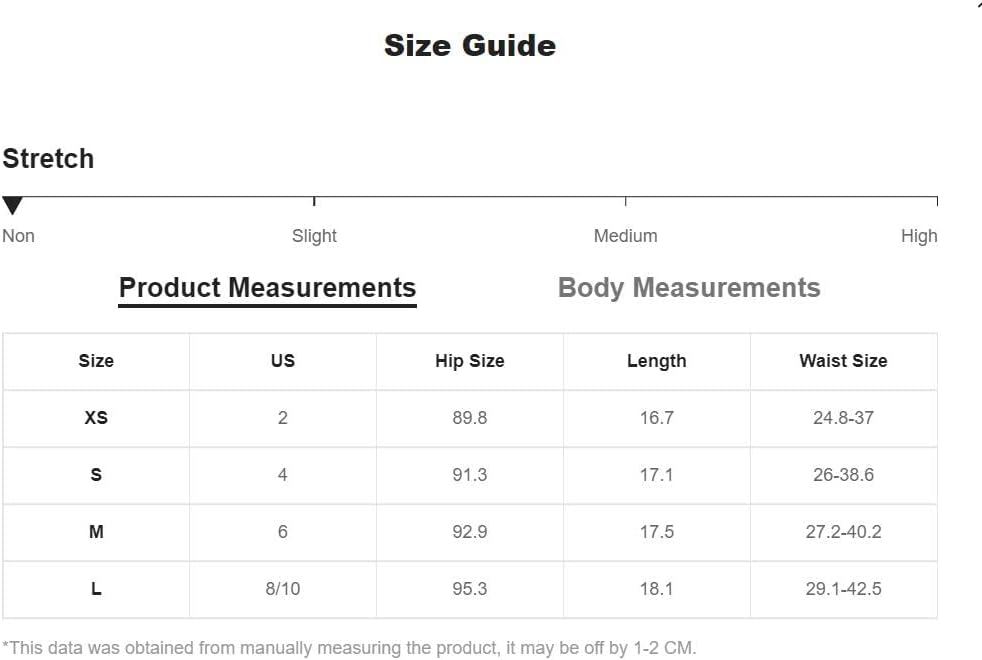Click the Stretch section heading

pyautogui.click(x=48, y=158)
